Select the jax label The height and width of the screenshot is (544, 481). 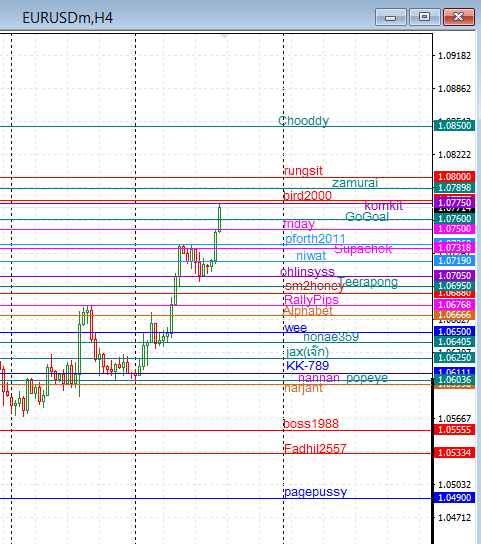pos(307,352)
